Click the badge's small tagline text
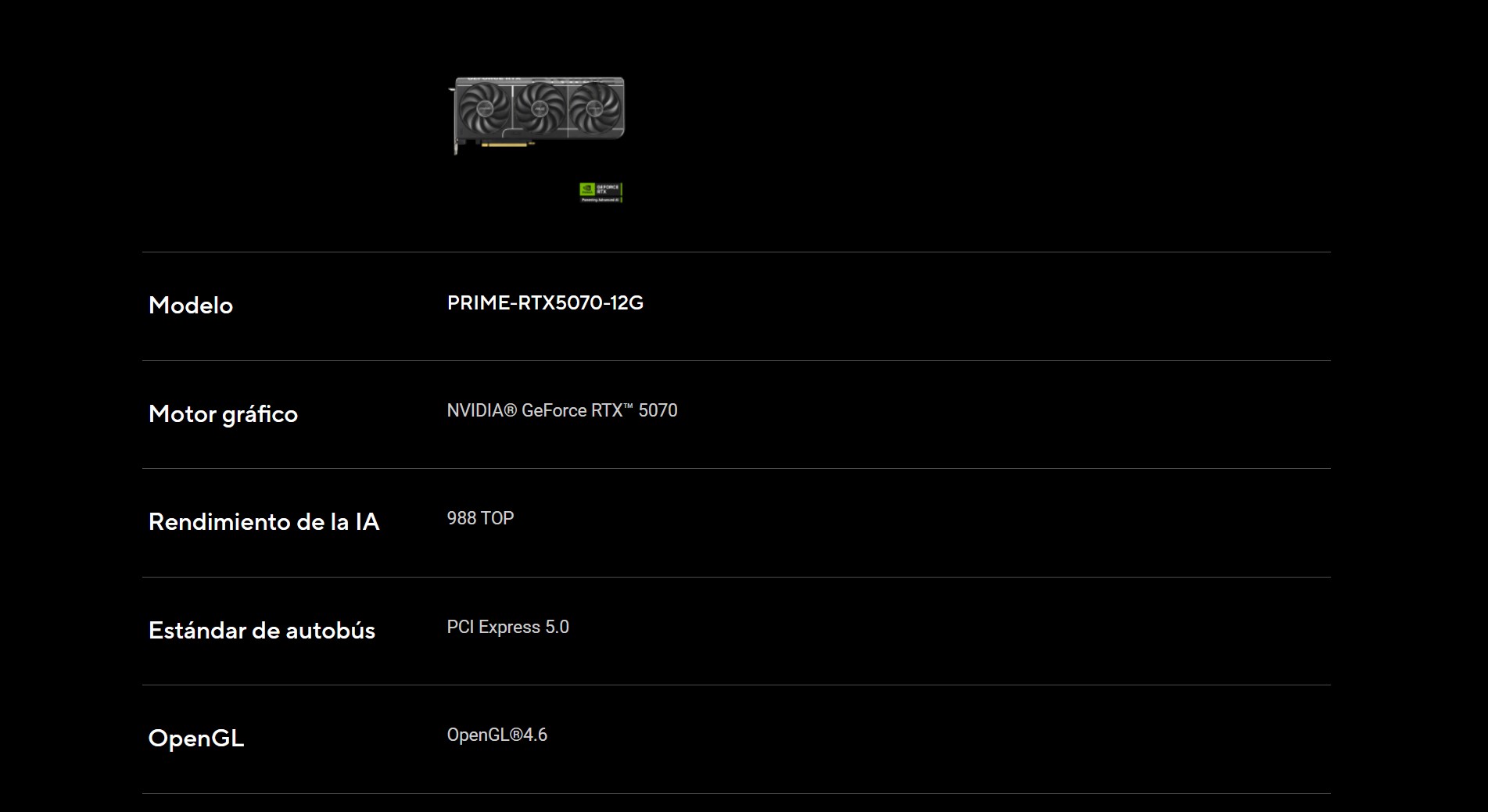This screenshot has height=812, width=1488. coord(601,200)
